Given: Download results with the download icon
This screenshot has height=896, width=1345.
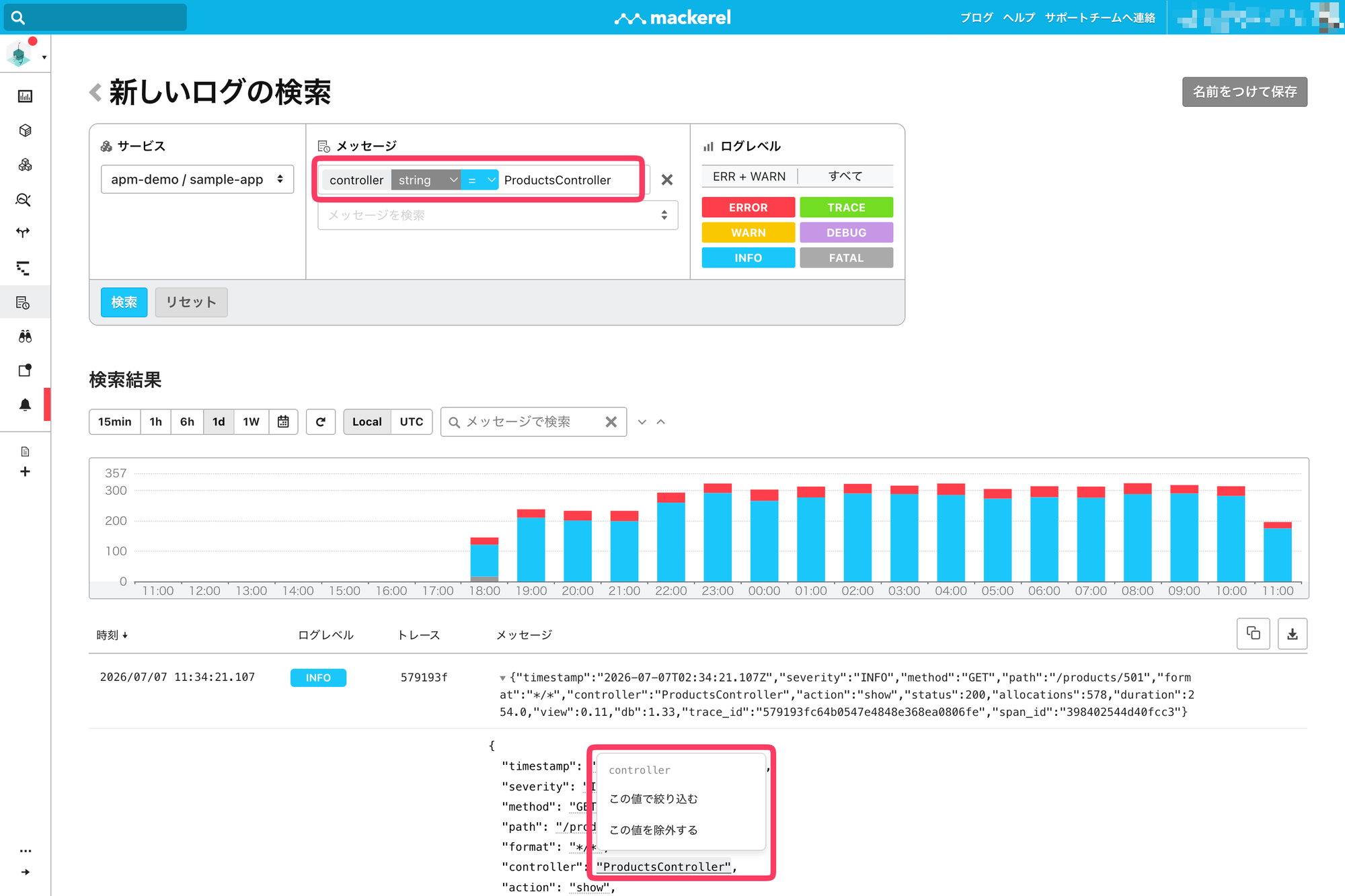Looking at the screenshot, I should [1293, 633].
